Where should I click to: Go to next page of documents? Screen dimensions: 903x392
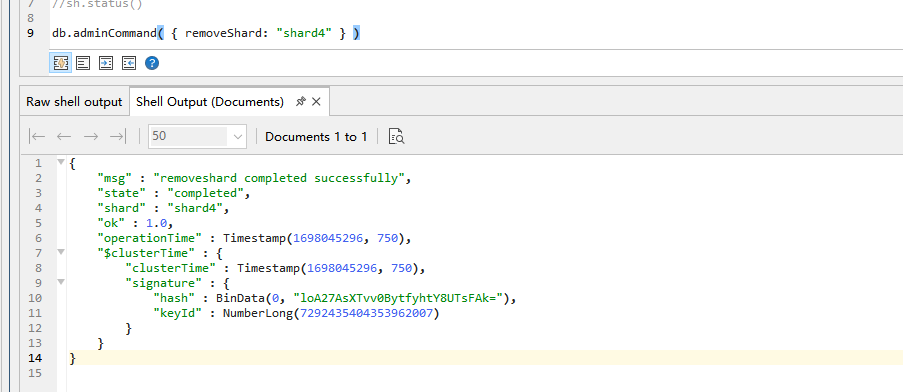tap(91, 136)
